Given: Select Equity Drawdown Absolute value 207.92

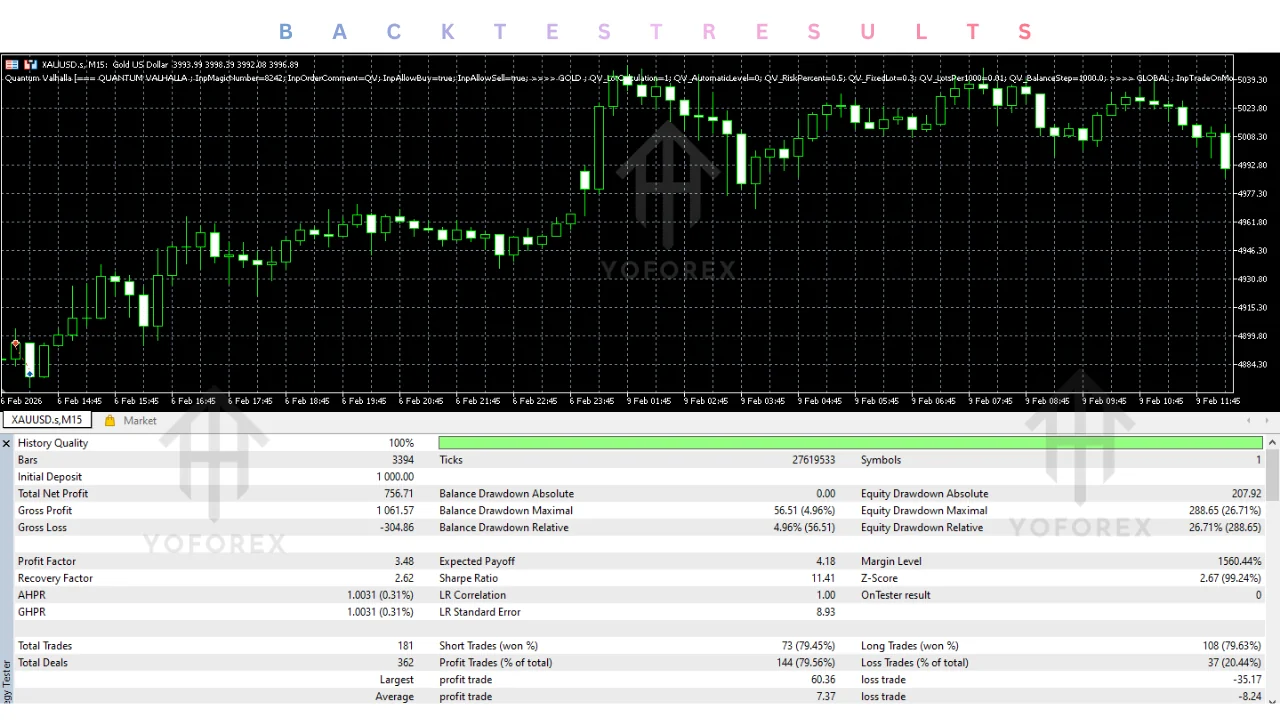Looking at the screenshot, I should click(1246, 494).
